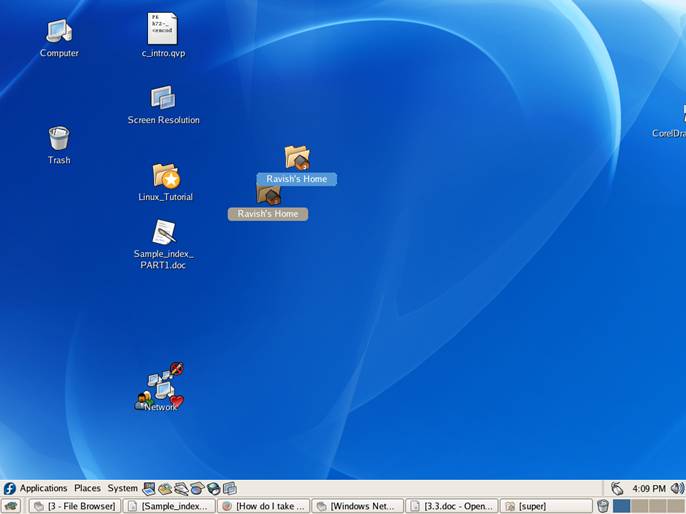
Task: Open the Linux_Tutorial folder
Action: point(165,177)
